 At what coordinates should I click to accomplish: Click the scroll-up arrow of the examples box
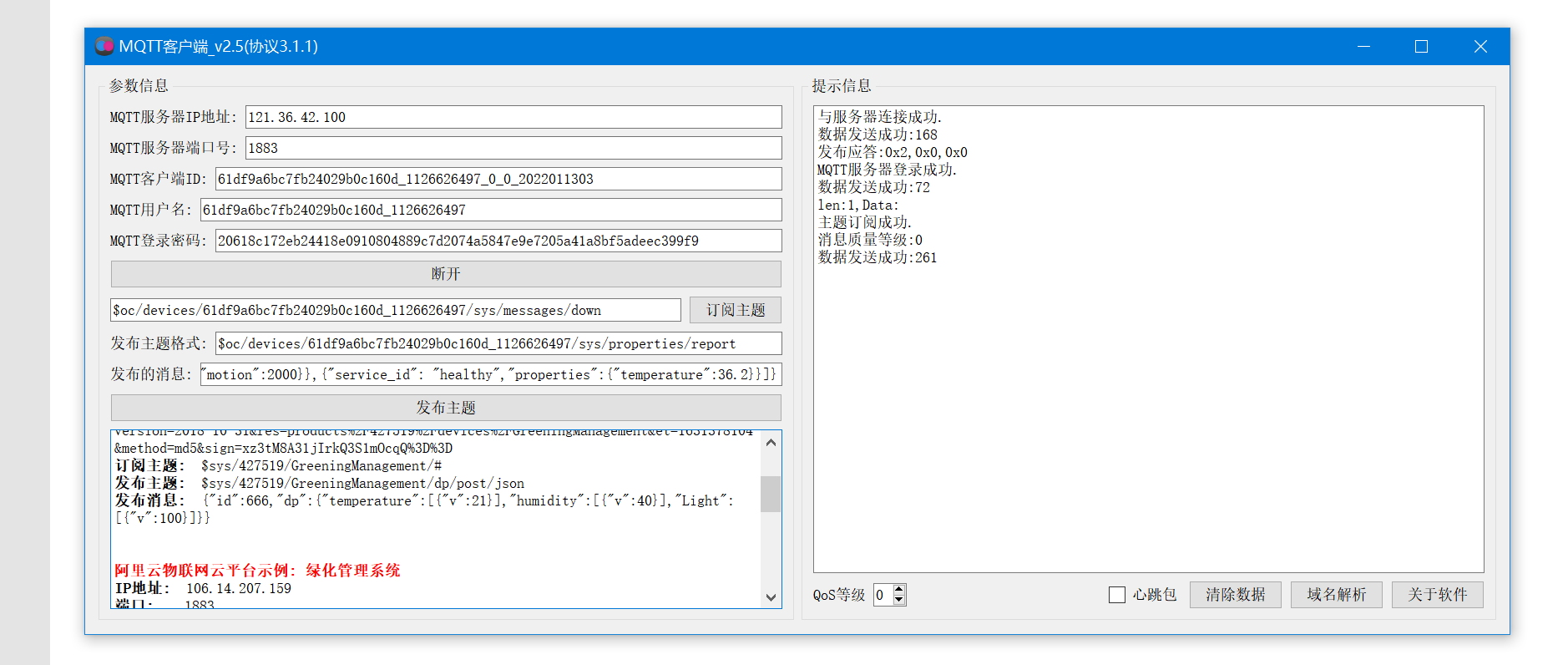[x=771, y=442]
